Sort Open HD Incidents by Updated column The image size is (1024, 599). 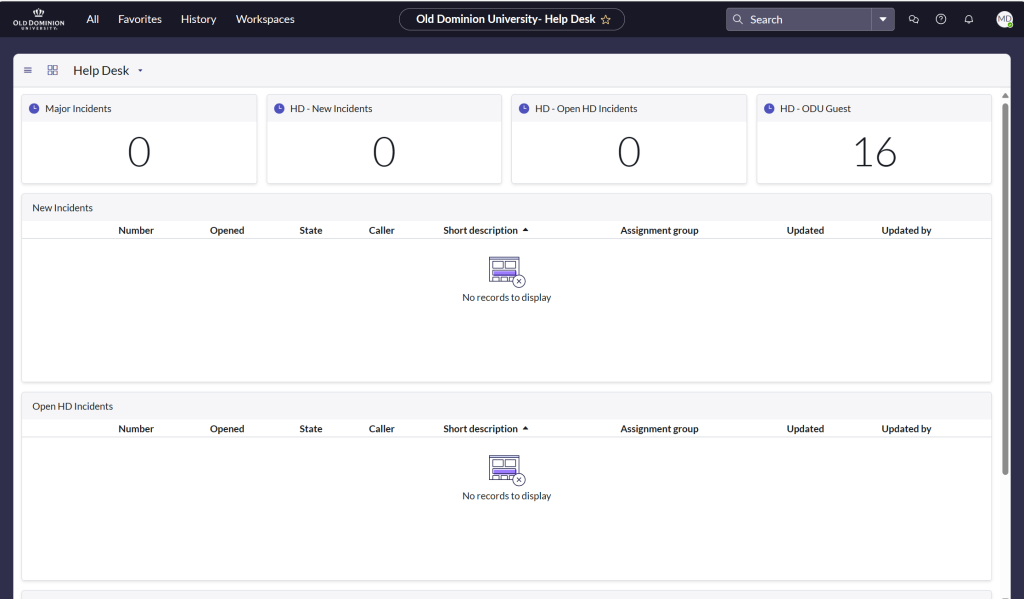[x=805, y=429]
